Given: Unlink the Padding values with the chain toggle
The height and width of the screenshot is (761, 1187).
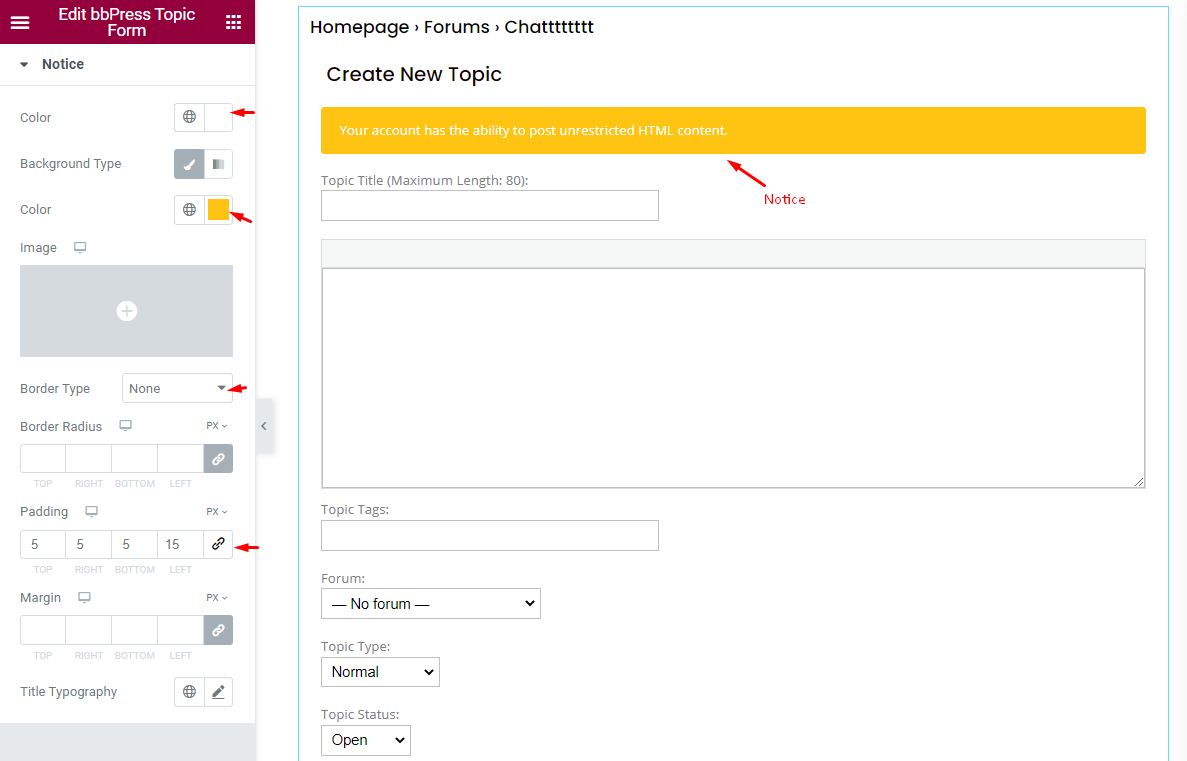Looking at the screenshot, I should (217, 544).
